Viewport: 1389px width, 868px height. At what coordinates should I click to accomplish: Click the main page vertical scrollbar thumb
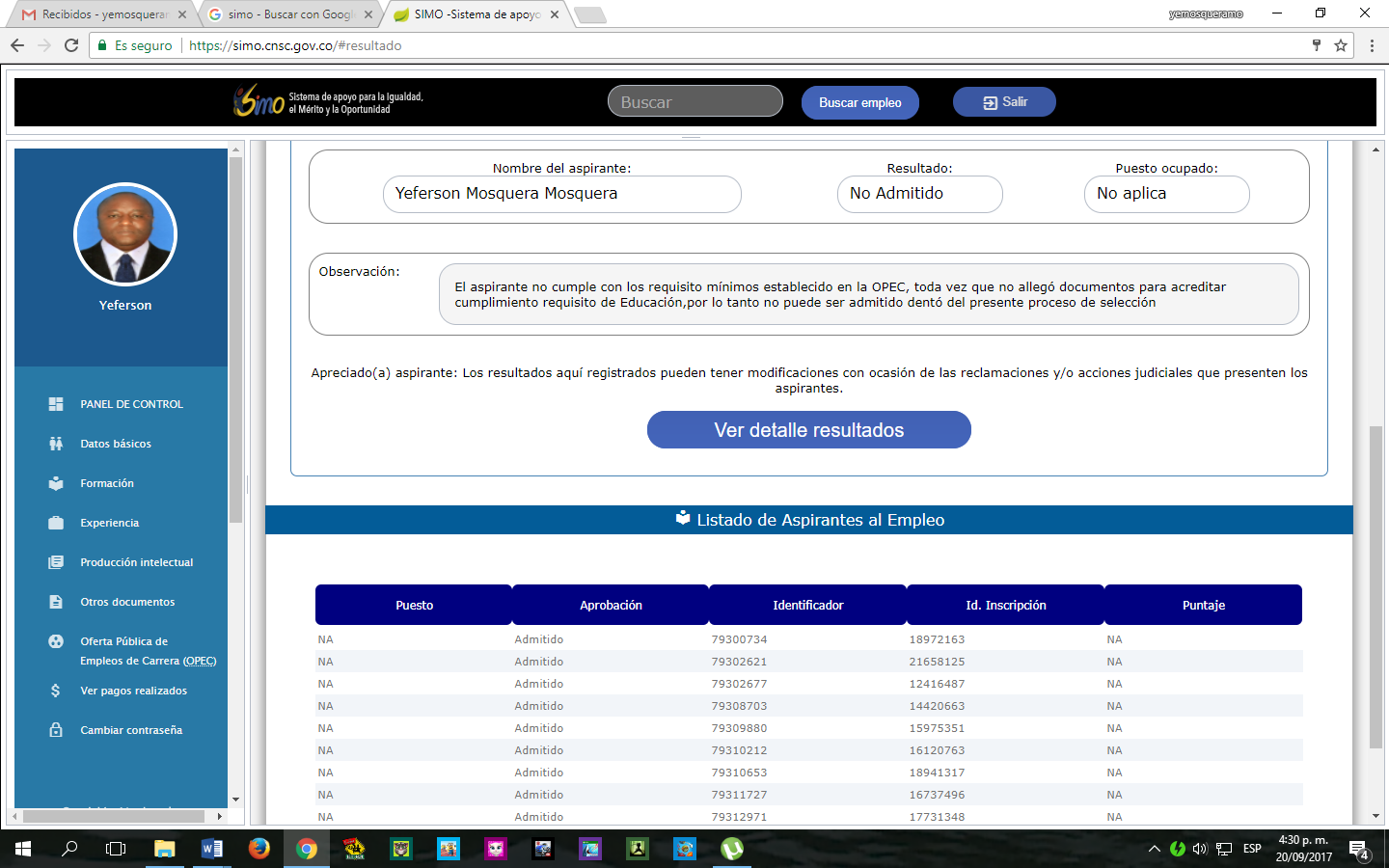(1375, 586)
